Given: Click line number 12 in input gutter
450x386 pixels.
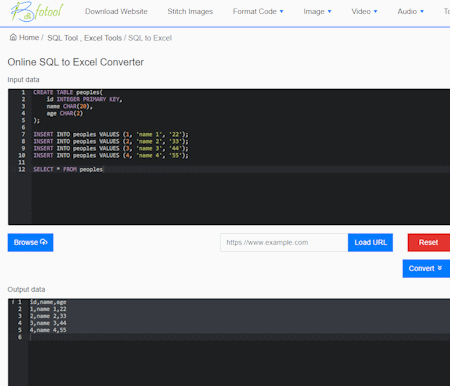Looking at the screenshot, I should [x=22, y=169].
